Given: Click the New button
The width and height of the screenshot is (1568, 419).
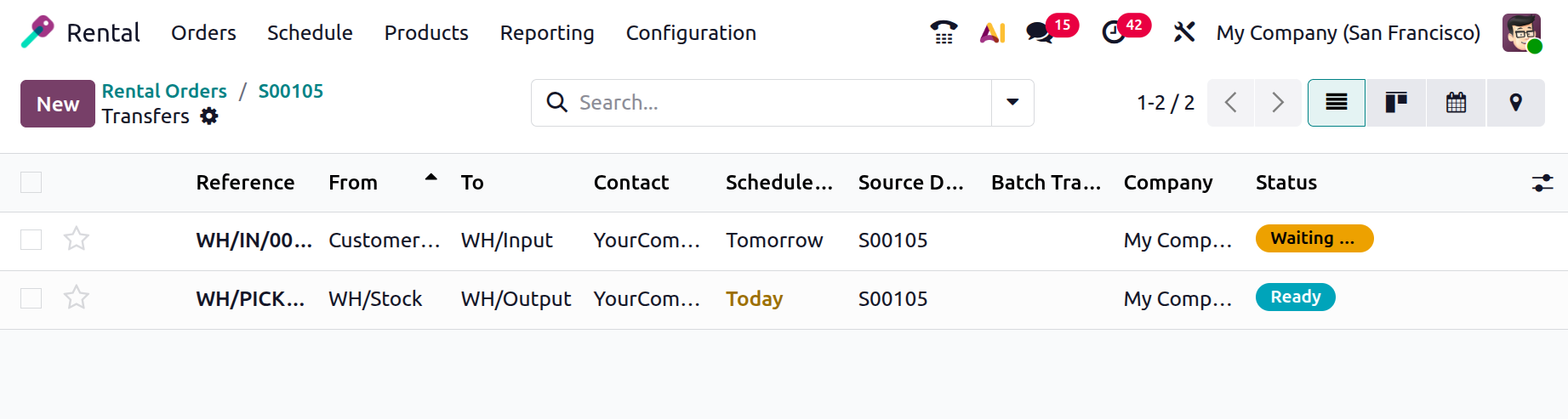Looking at the screenshot, I should 58,104.
